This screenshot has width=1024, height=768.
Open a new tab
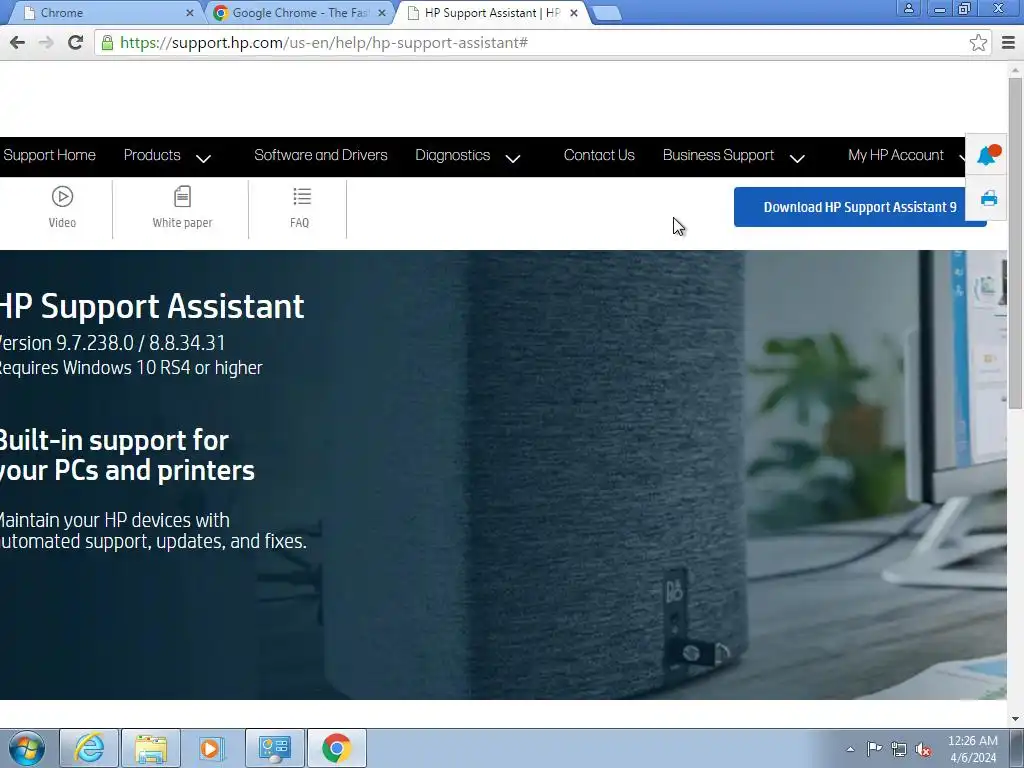(607, 13)
